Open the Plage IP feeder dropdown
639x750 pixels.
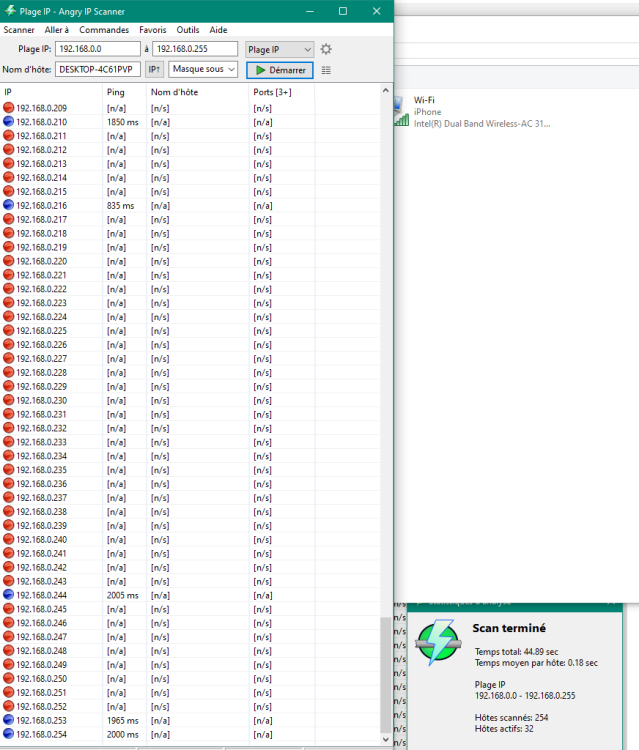pyautogui.click(x=280, y=49)
